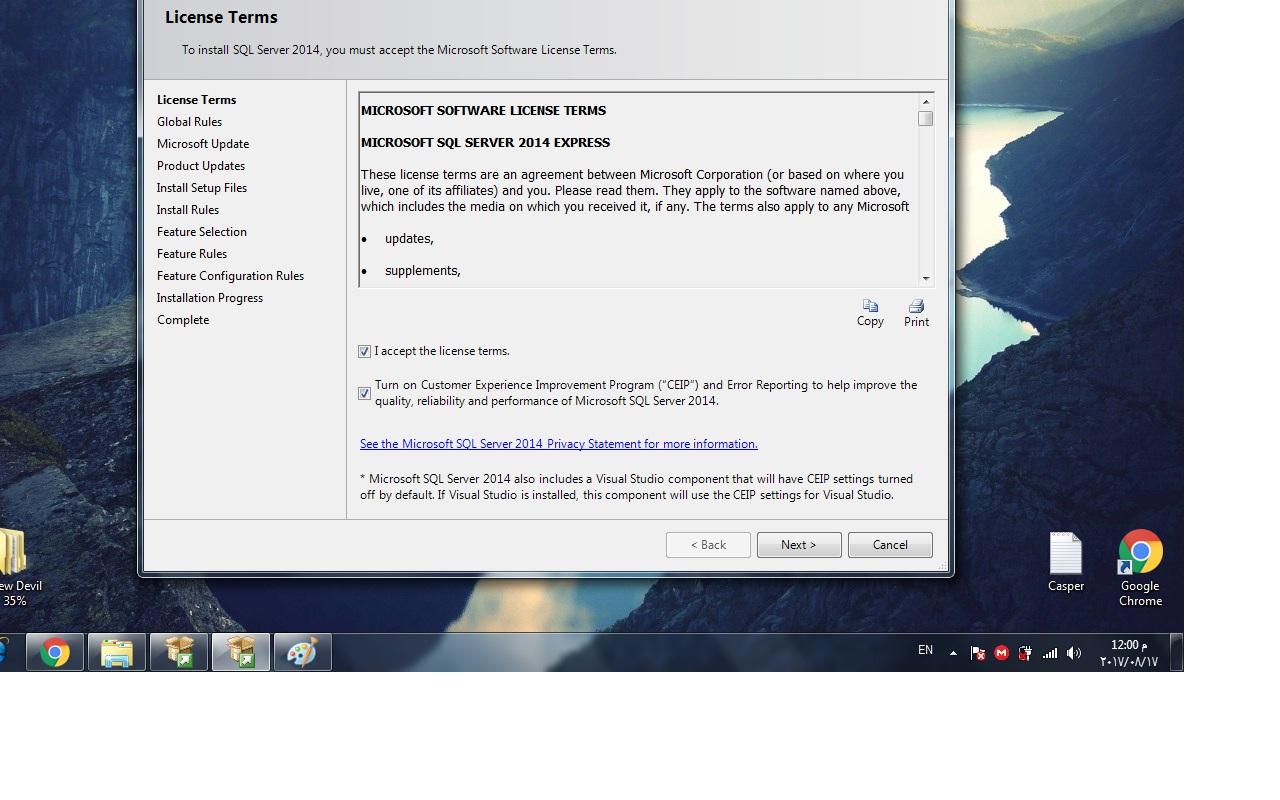Click the Show desktop strip

[x=1177, y=652]
